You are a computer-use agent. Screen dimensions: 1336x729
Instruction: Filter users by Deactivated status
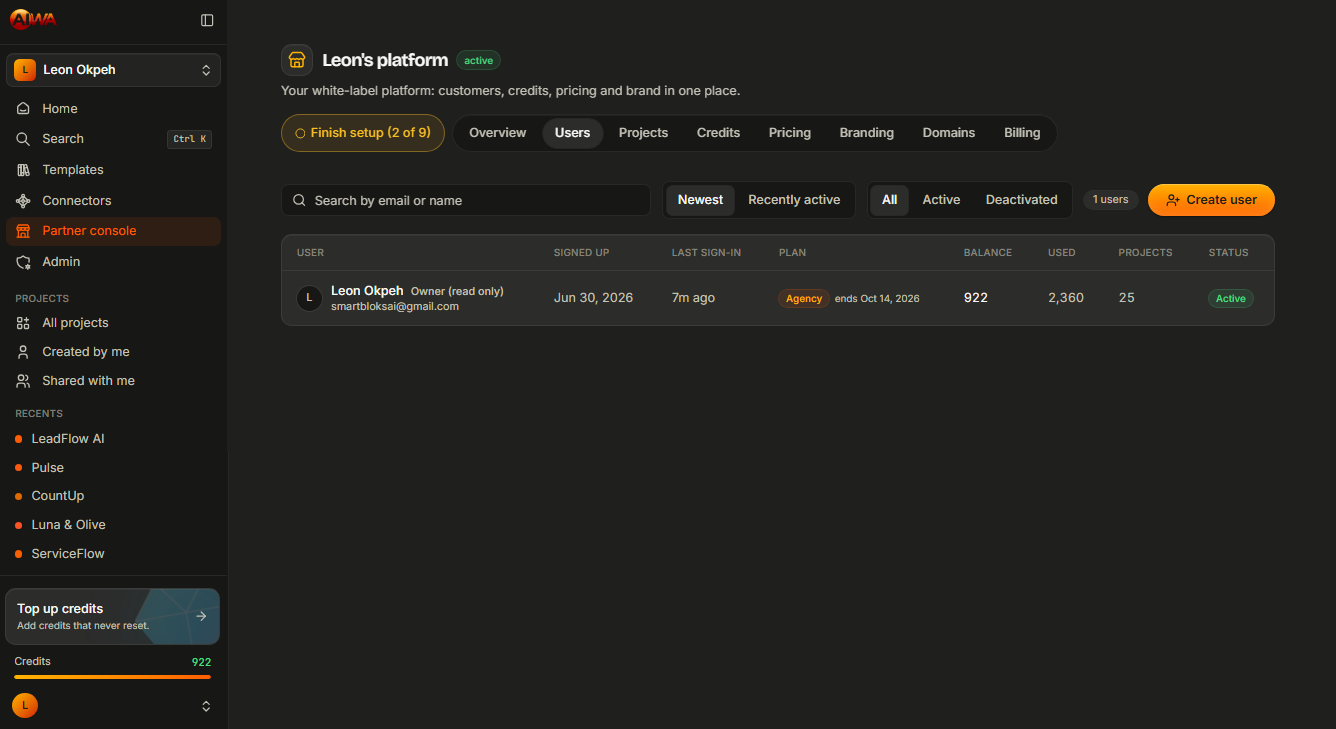click(x=1021, y=200)
